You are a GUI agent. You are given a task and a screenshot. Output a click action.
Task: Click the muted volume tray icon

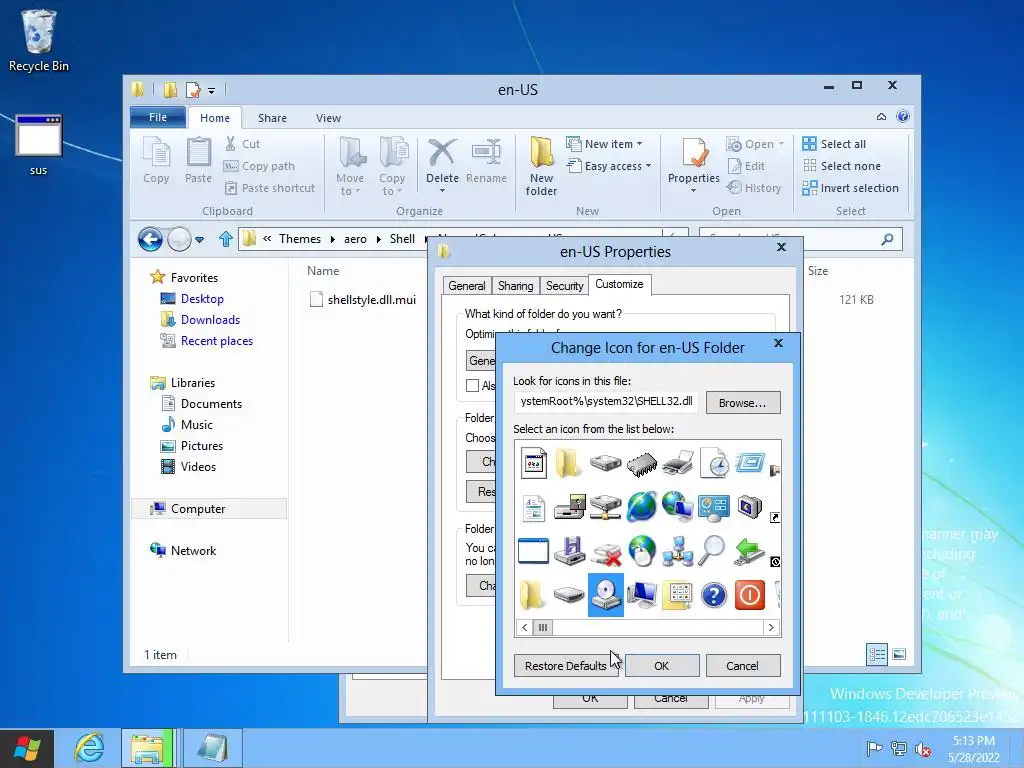923,749
